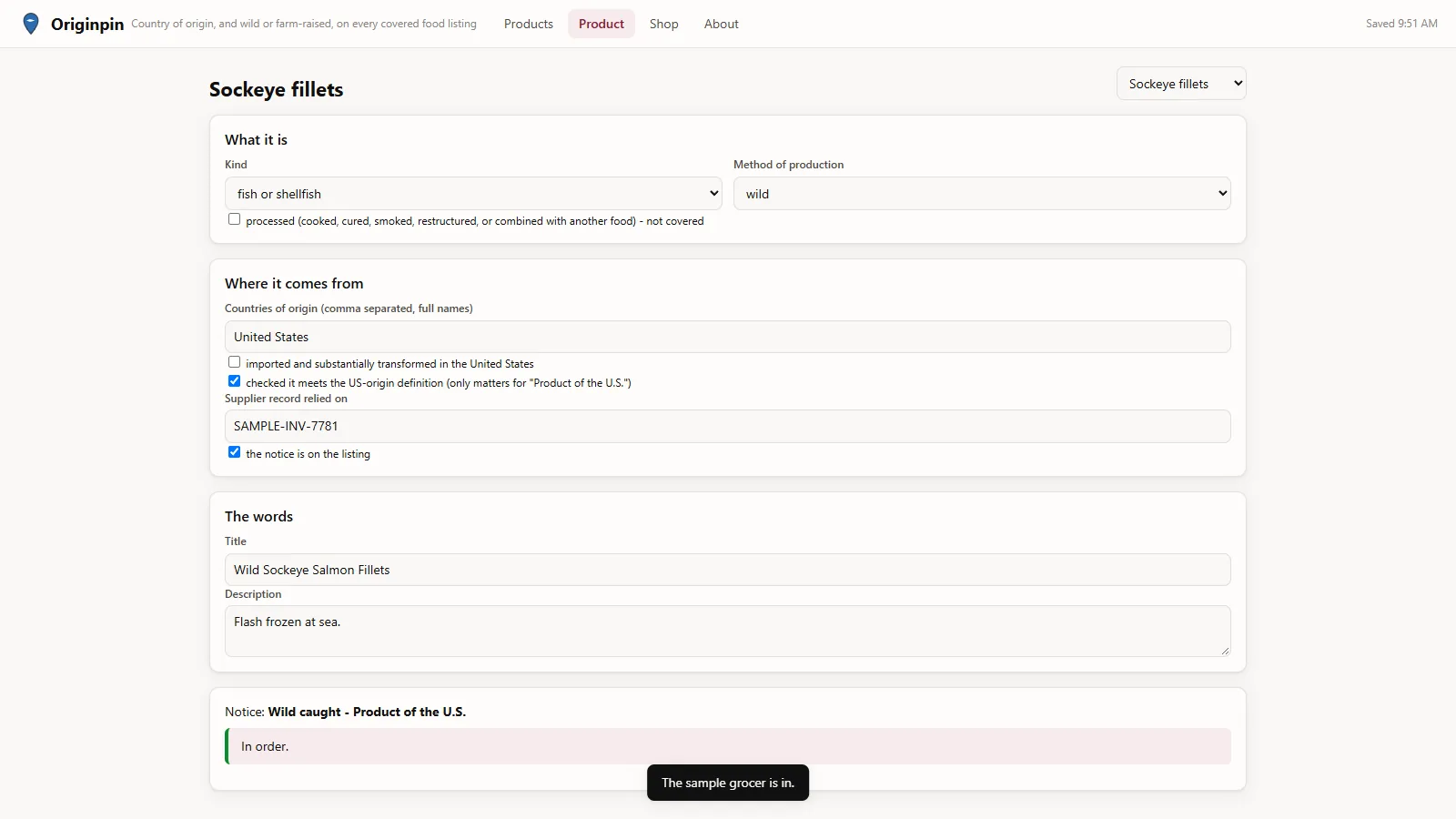This screenshot has height=819, width=1456.
Task: Uncheck the US-origin definition checkbox
Action: 235,381
